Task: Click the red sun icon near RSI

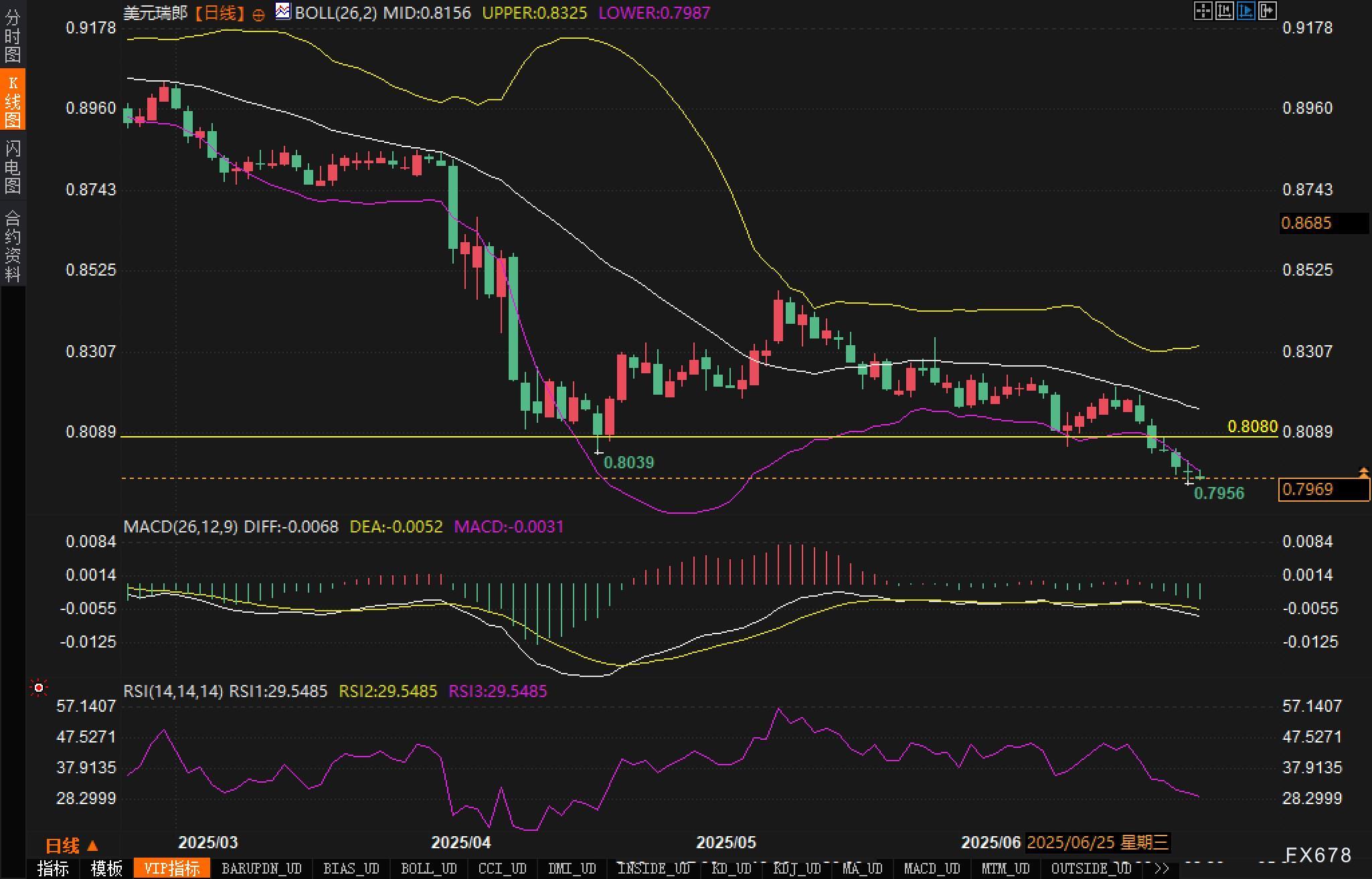Action: [39, 688]
